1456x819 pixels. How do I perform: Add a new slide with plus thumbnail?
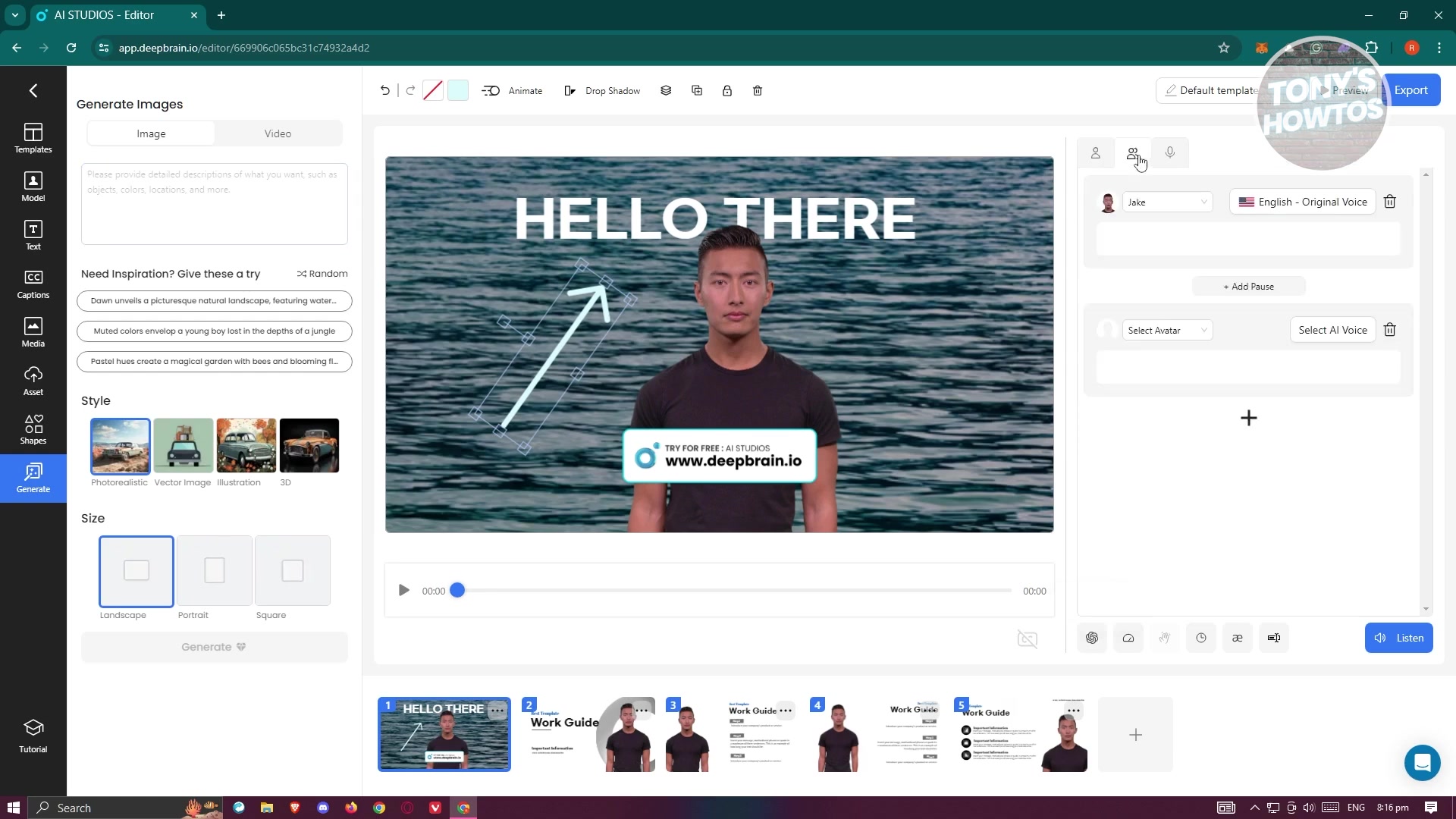tap(1135, 735)
